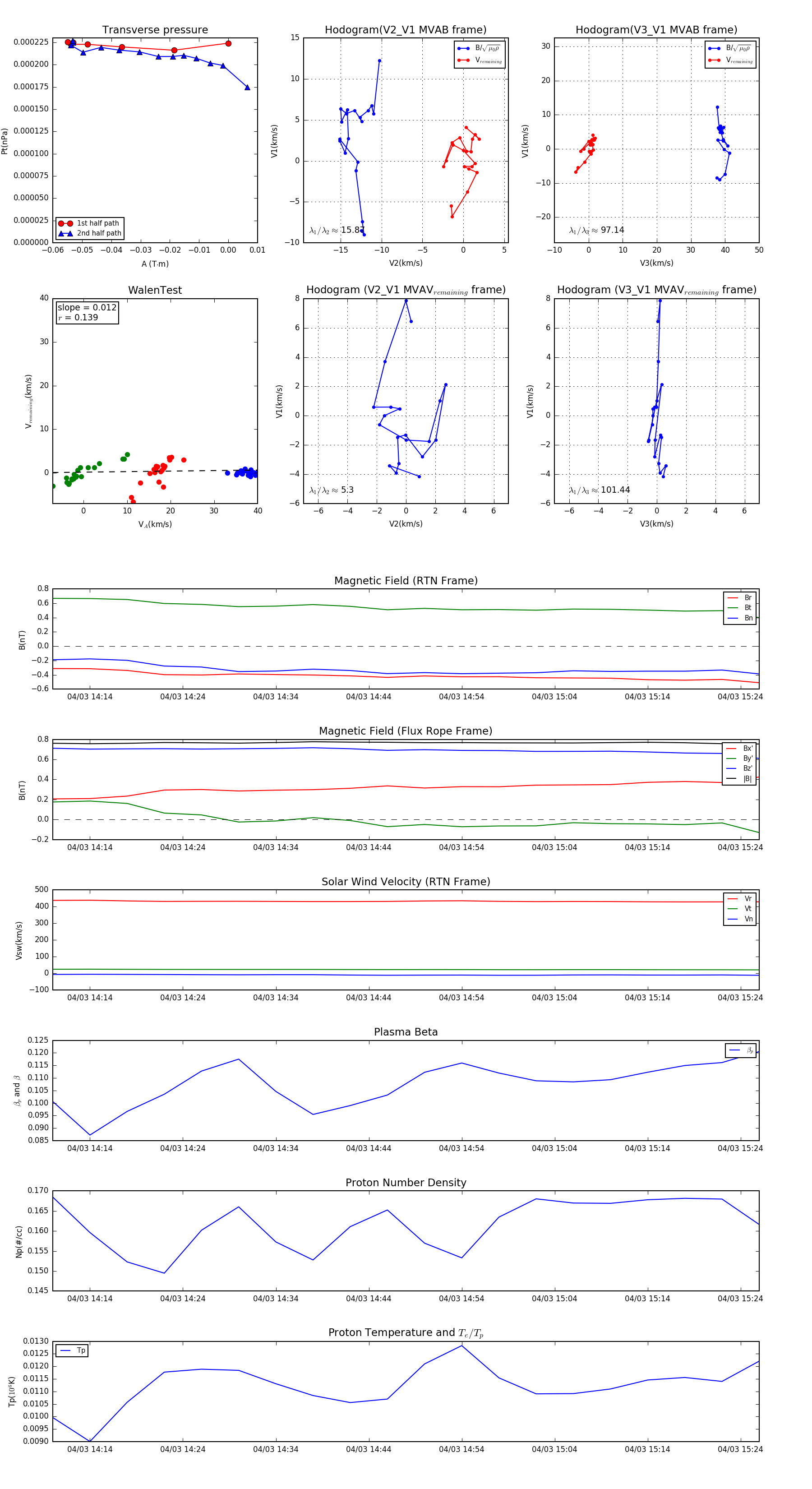Click the 'Transverse pressure' plot title
The height and width of the screenshot is (1489, 812).
click(x=155, y=30)
